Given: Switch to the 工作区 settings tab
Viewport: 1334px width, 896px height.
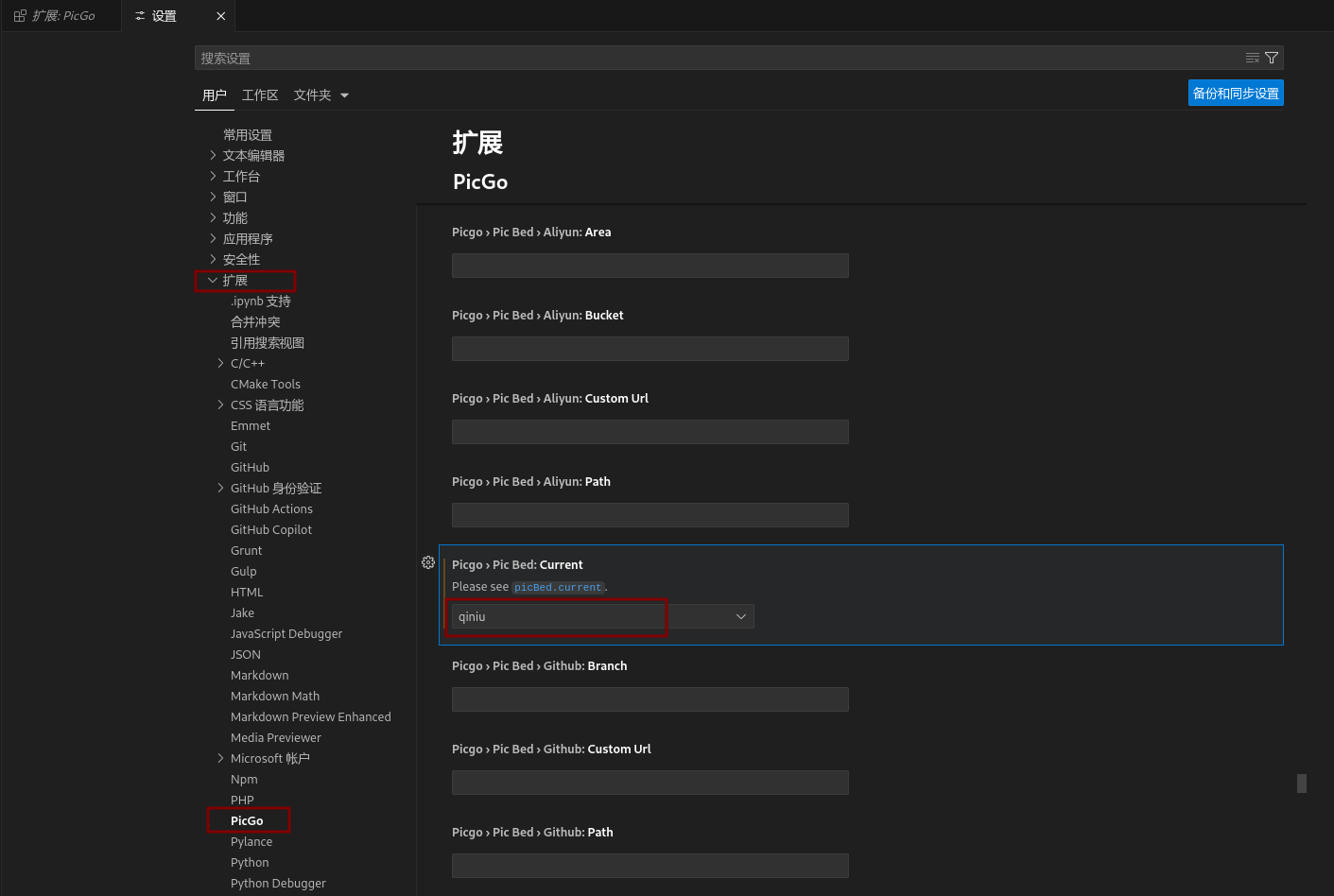Looking at the screenshot, I should [x=260, y=95].
